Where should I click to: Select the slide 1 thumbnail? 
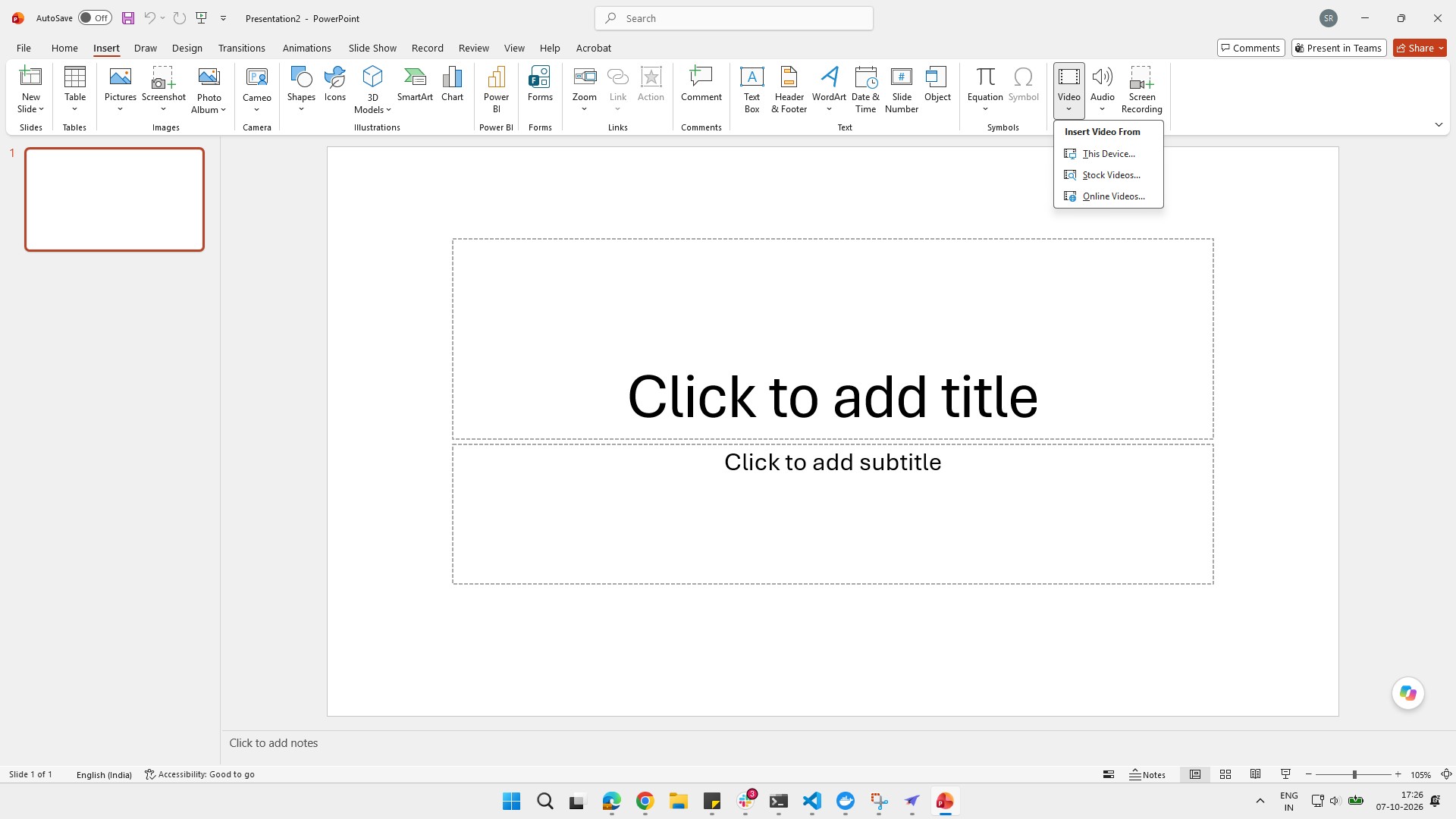click(115, 199)
